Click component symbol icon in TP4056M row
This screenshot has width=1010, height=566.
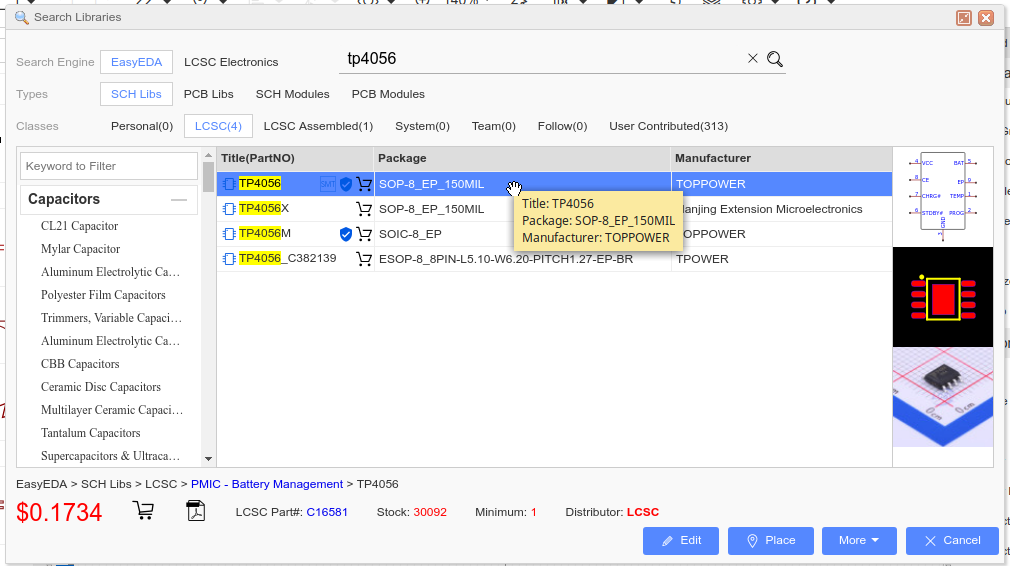[x=229, y=234]
